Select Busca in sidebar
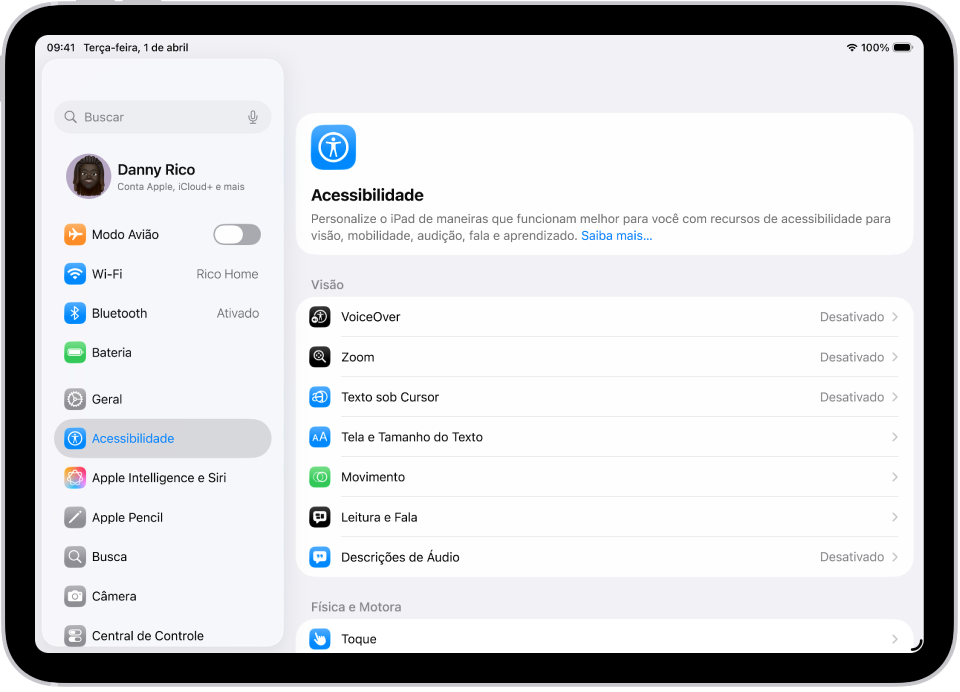This screenshot has width=960, height=692. [162, 557]
